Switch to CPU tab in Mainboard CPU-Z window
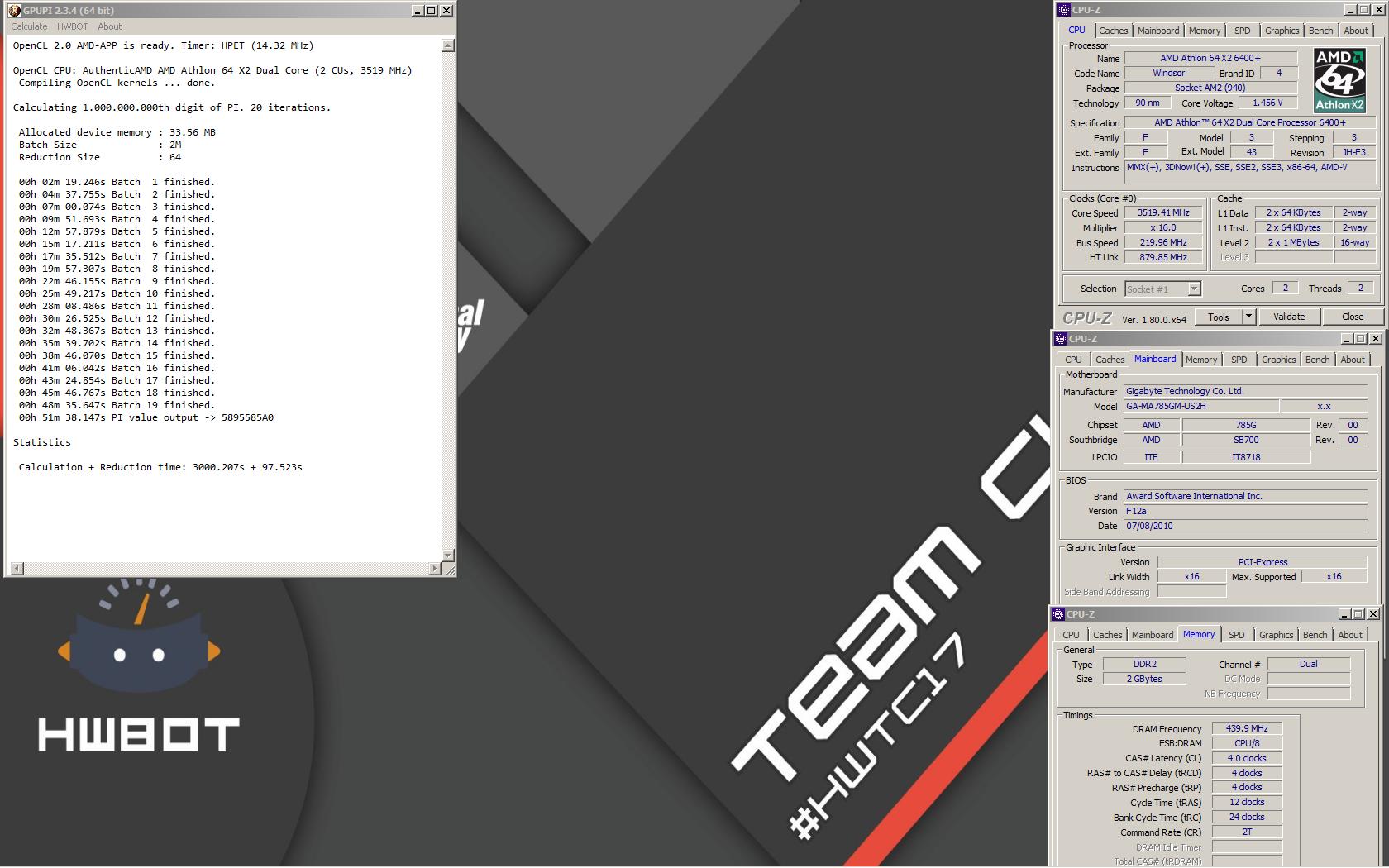The height and width of the screenshot is (868, 1389). point(1073,360)
